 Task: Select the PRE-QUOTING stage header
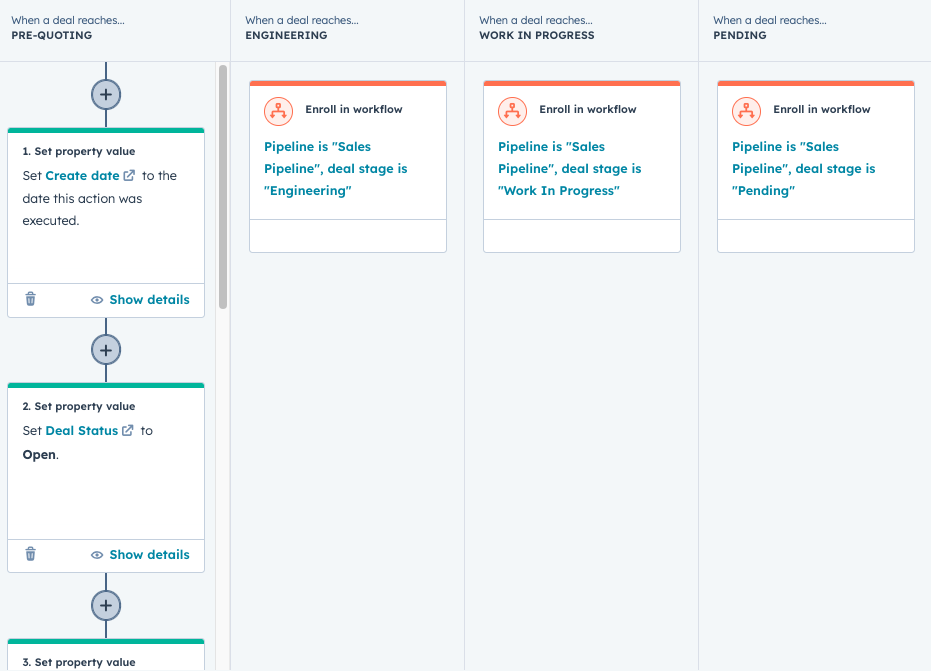pos(52,34)
